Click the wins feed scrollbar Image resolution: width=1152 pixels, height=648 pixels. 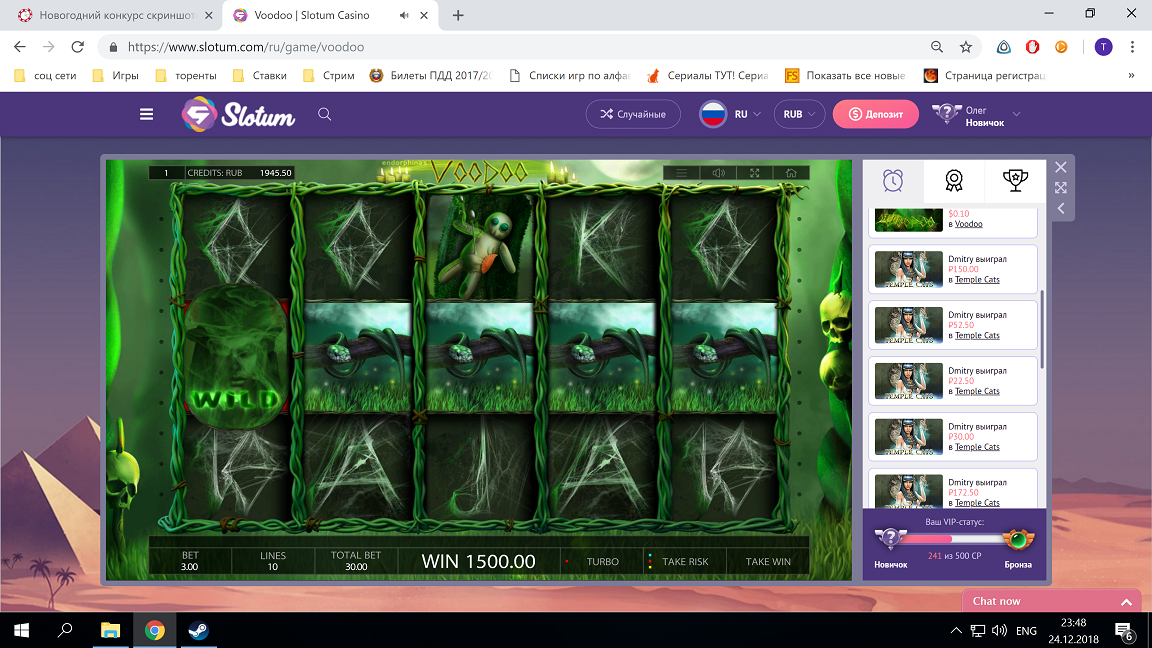coord(1043,328)
